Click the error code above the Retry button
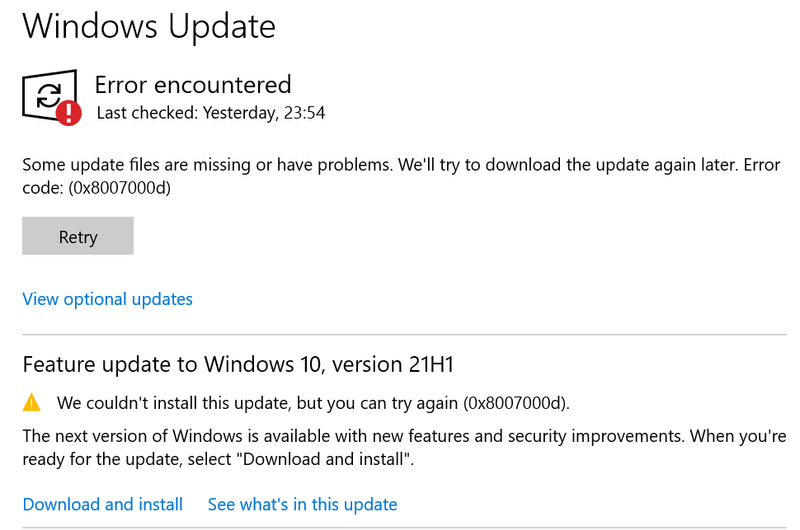 pos(119,187)
